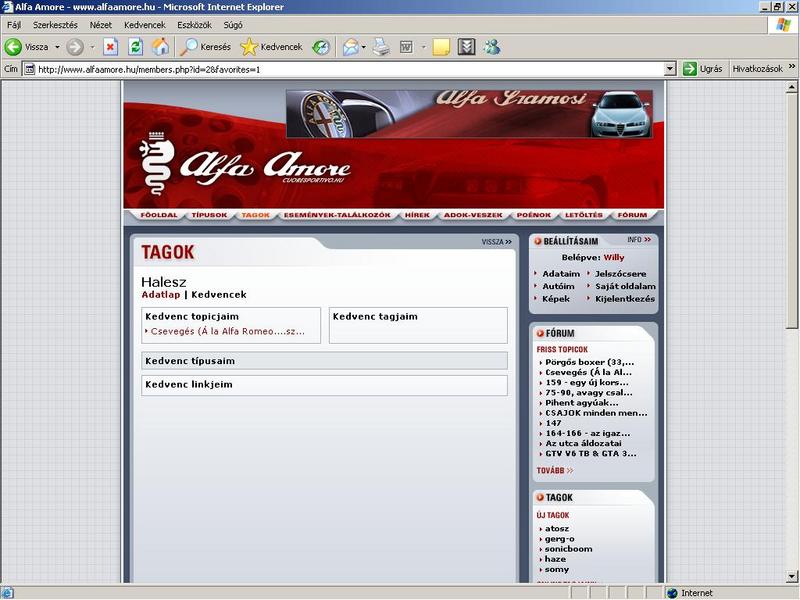This screenshot has width=800, height=600.
Task: Click the Back (Vissza) arrow icon
Action: pos(13,47)
